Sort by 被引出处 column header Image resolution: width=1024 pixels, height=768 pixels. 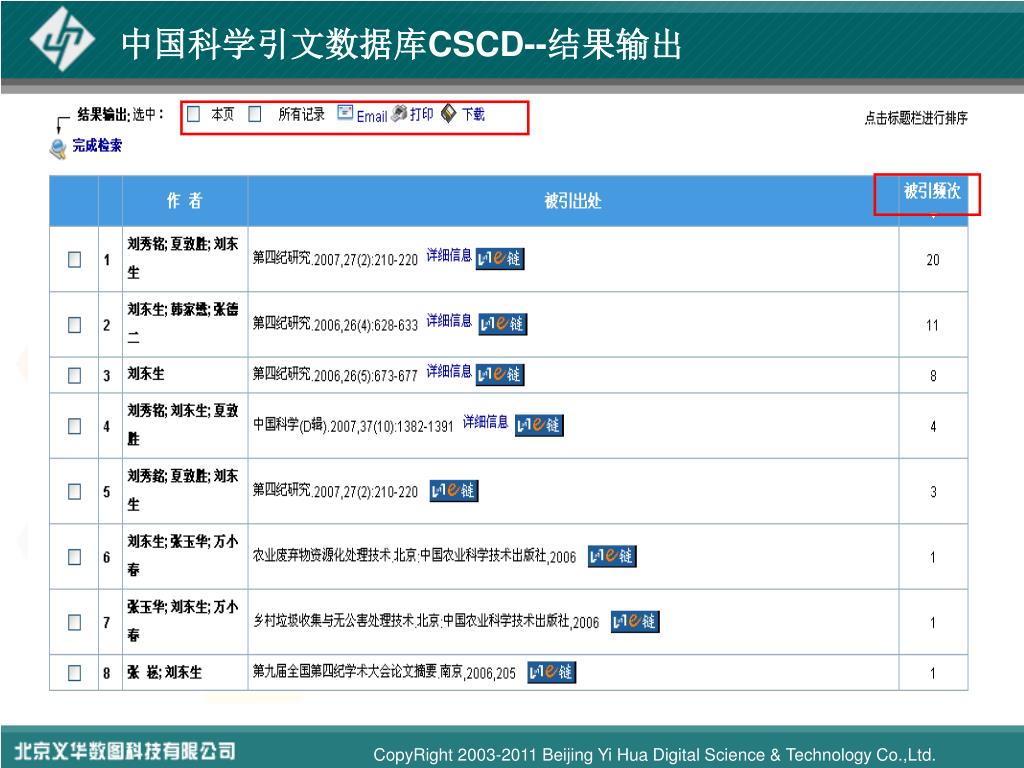(572, 201)
